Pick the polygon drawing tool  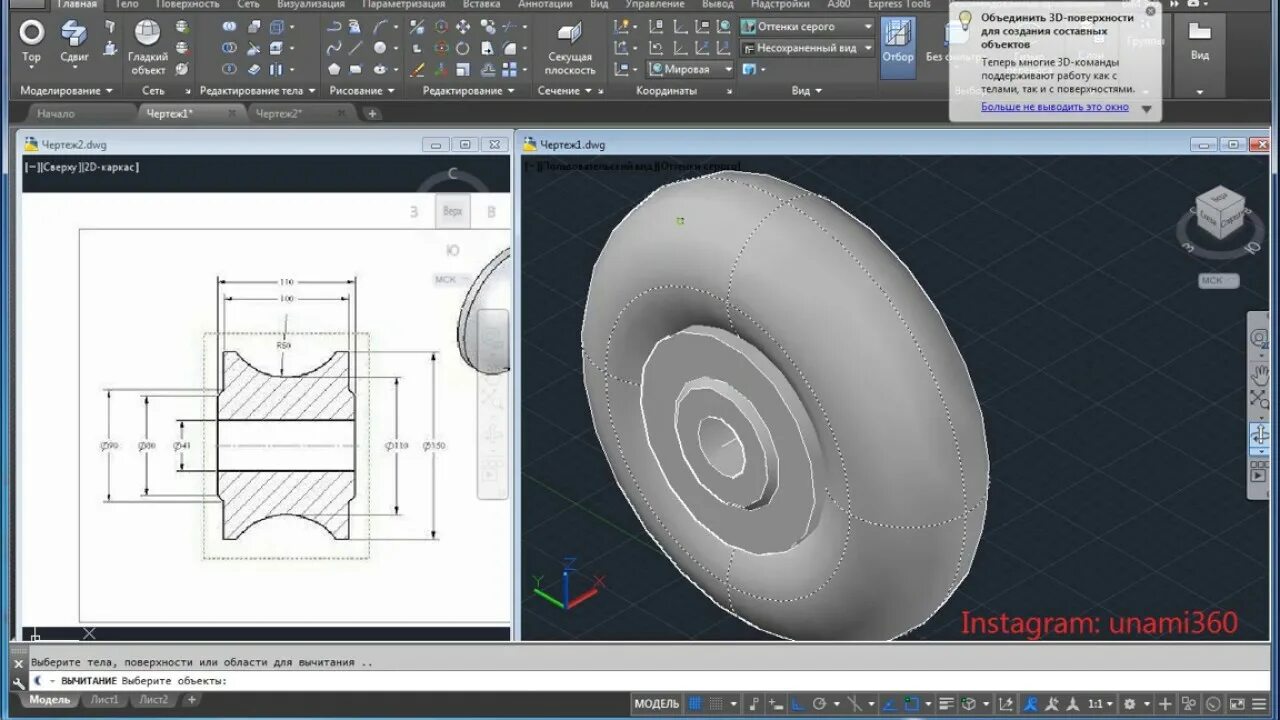[x=334, y=69]
